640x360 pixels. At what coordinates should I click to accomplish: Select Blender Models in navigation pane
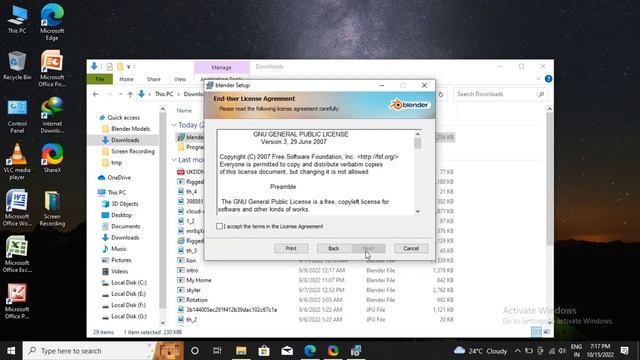pyautogui.click(x=130, y=129)
